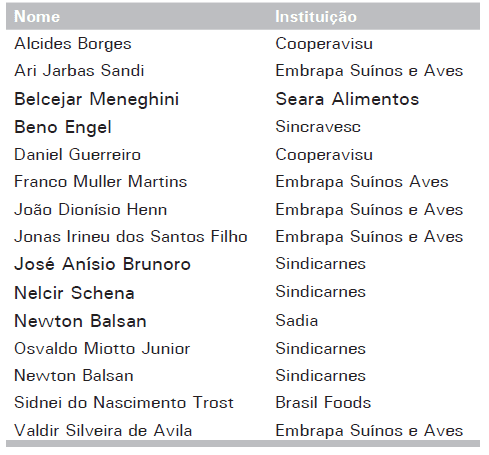Select the Ari Jarbas Sandi row

click(x=243, y=71)
